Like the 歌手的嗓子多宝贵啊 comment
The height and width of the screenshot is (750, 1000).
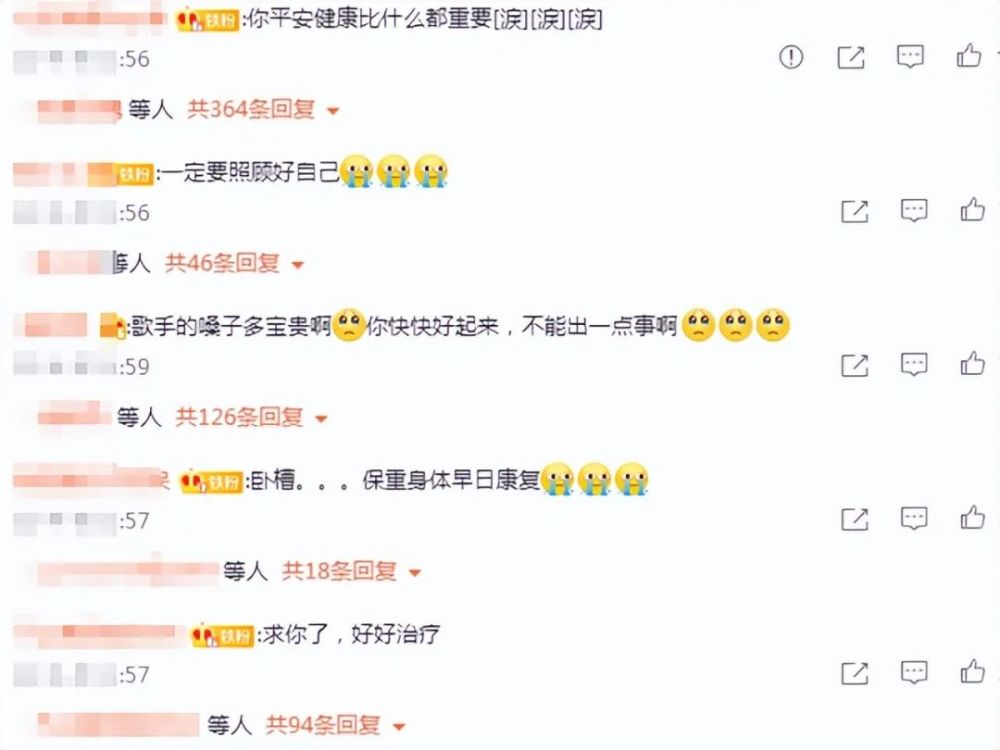click(973, 364)
